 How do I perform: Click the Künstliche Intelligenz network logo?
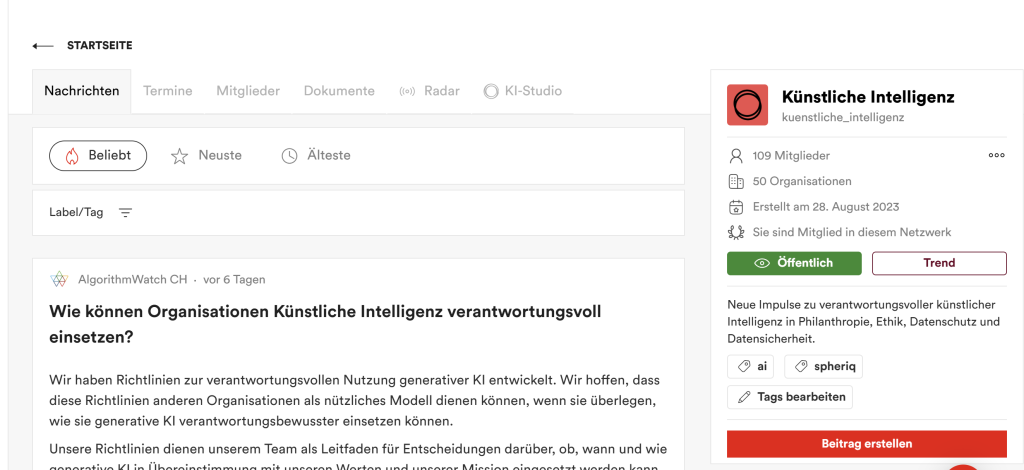(x=747, y=105)
